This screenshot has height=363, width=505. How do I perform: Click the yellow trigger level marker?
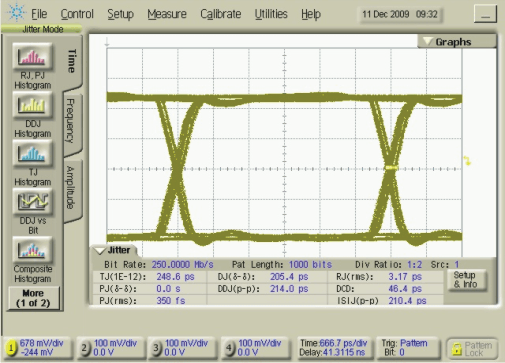(467, 160)
